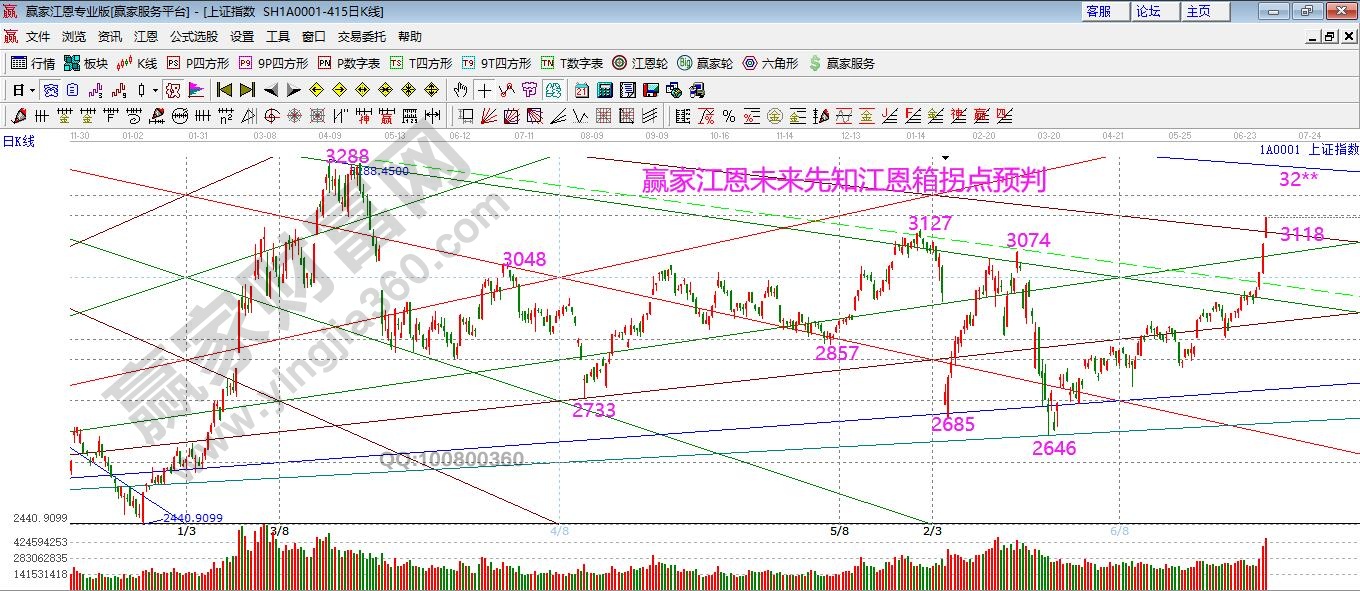Switch to K线 candlestick chart view
The width and height of the screenshot is (1360, 591).
pyautogui.click(x=137, y=63)
